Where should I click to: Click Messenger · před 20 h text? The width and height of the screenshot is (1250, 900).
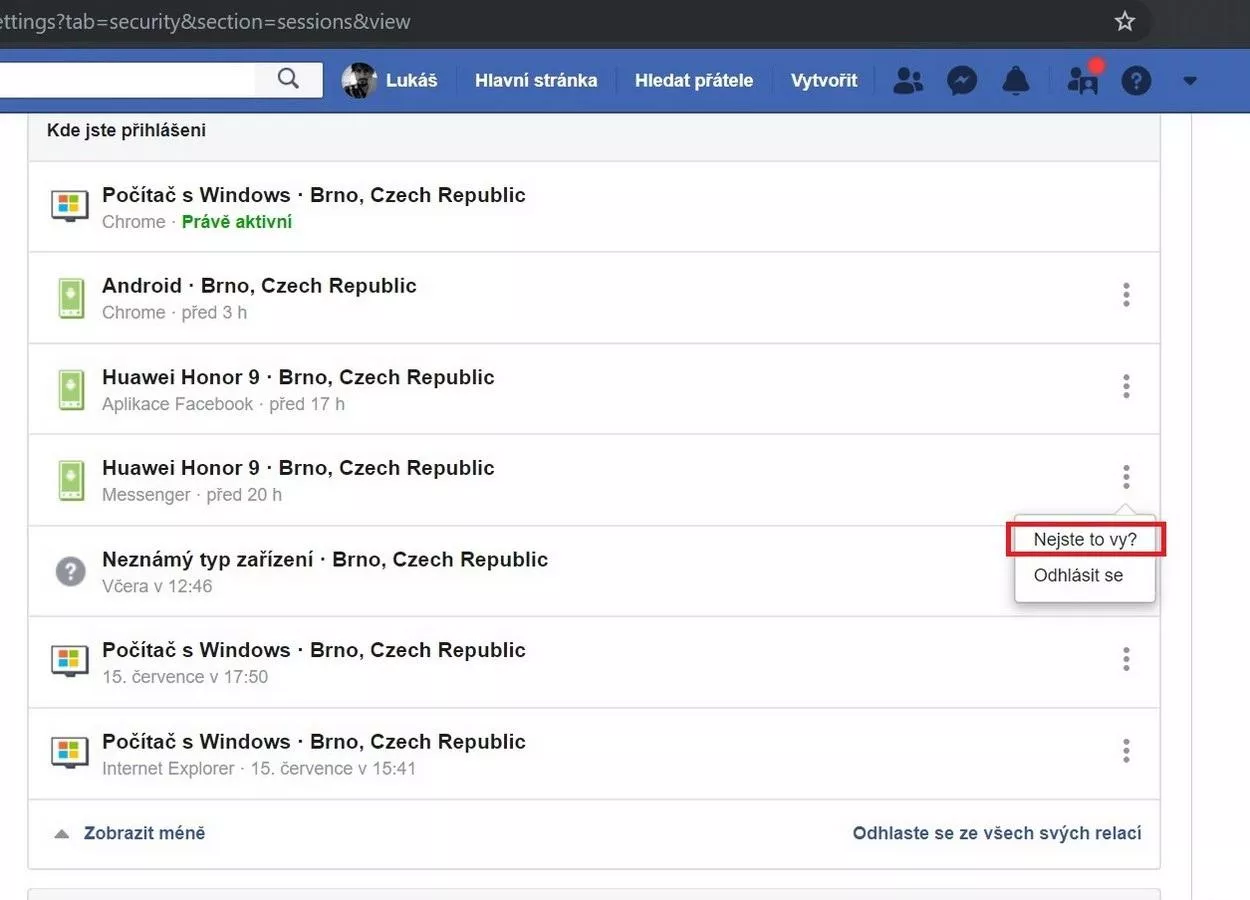(192, 495)
